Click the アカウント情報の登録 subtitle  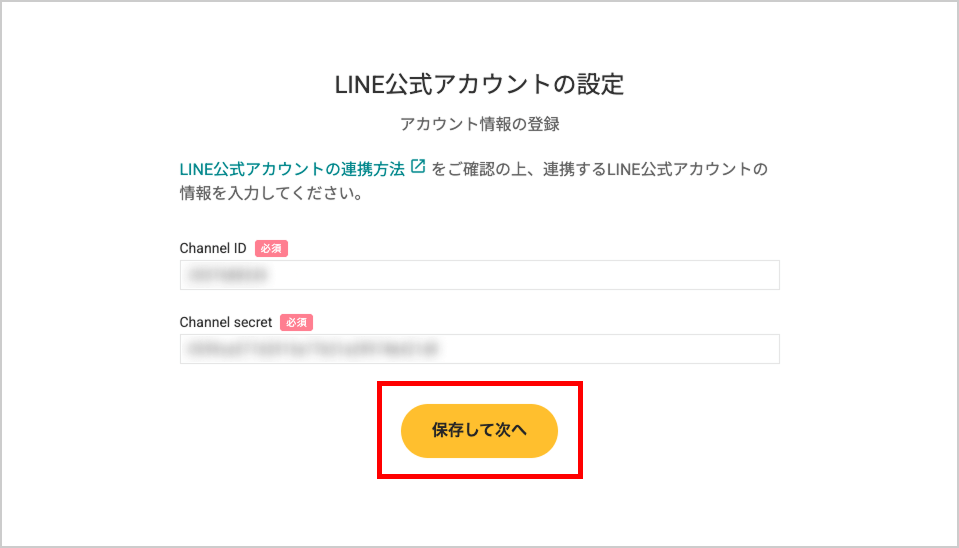click(480, 124)
